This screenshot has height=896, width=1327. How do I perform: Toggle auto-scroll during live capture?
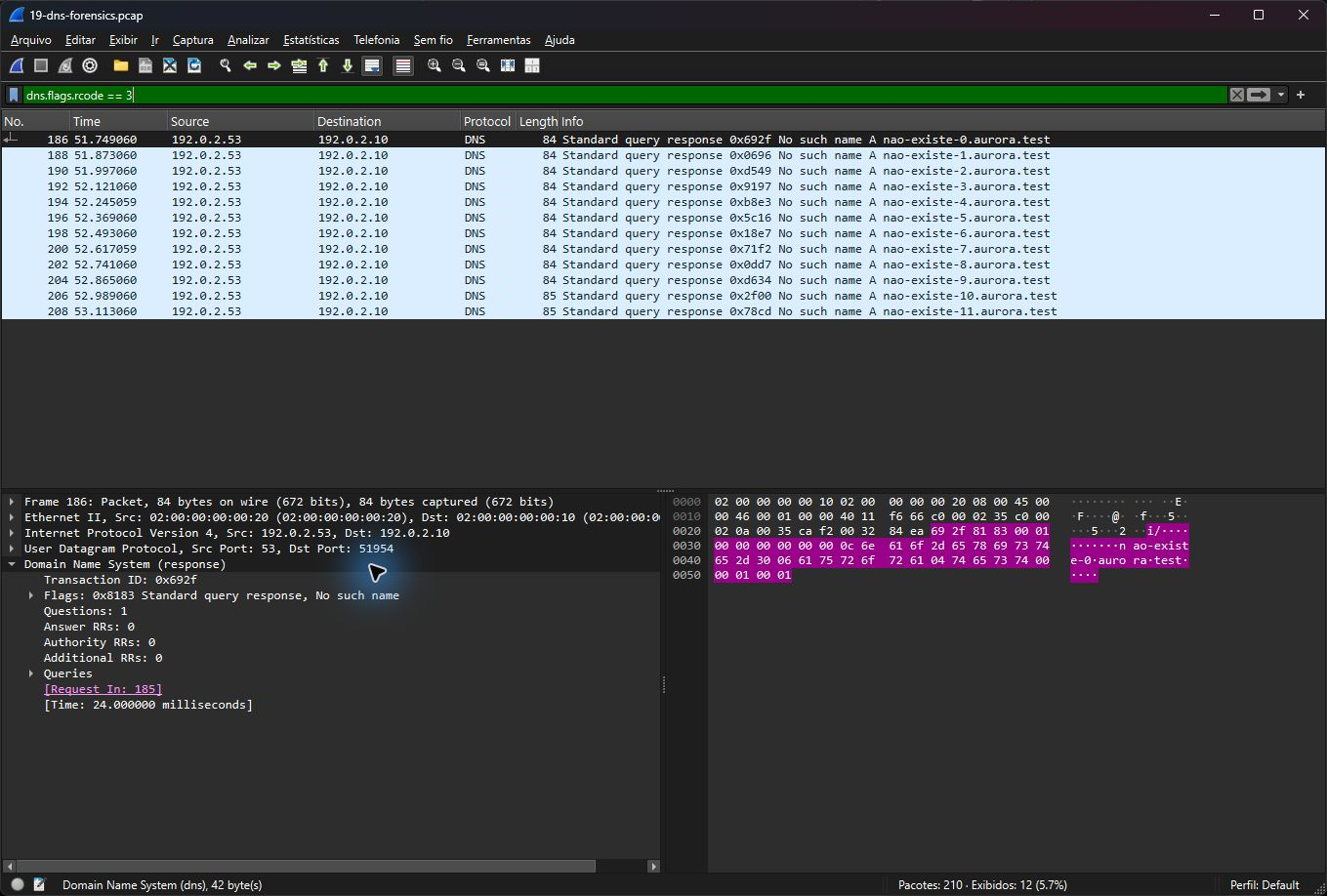(x=372, y=65)
